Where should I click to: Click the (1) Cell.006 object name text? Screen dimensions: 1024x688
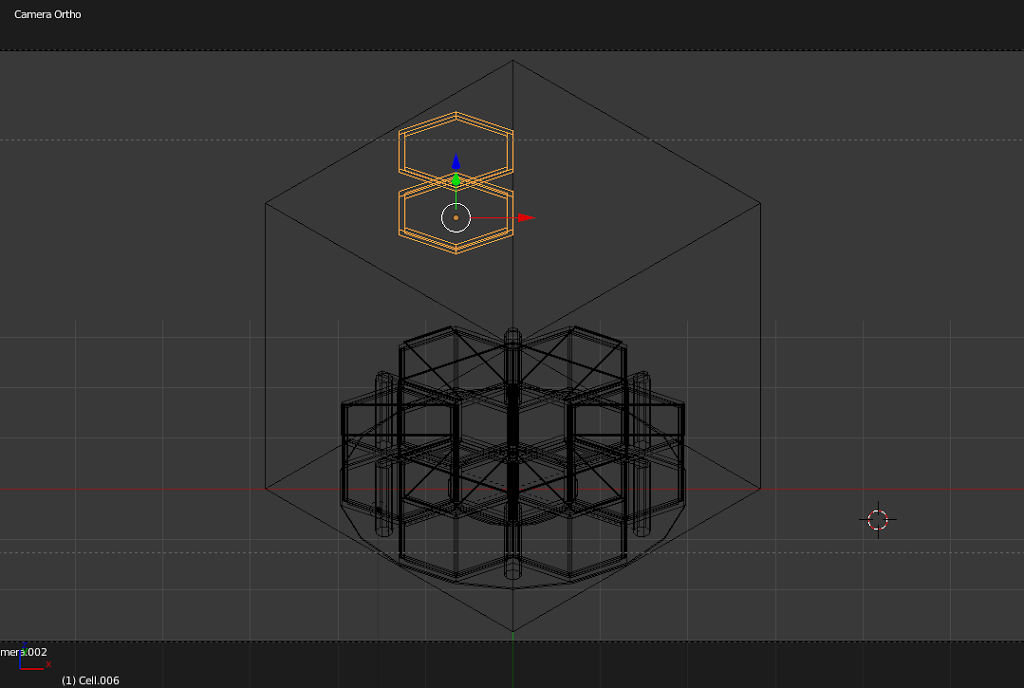(90, 680)
